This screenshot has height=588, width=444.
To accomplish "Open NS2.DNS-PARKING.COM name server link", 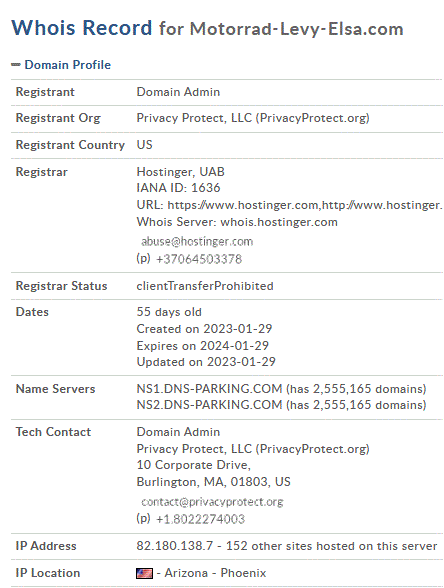I will point(209,405).
